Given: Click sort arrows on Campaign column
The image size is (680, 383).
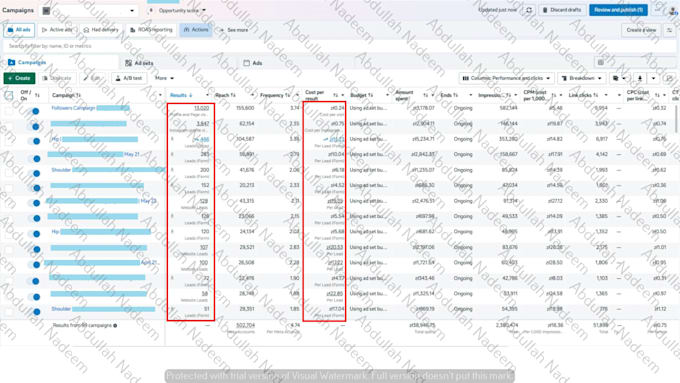Looking at the screenshot, I should click(x=78, y=95).
